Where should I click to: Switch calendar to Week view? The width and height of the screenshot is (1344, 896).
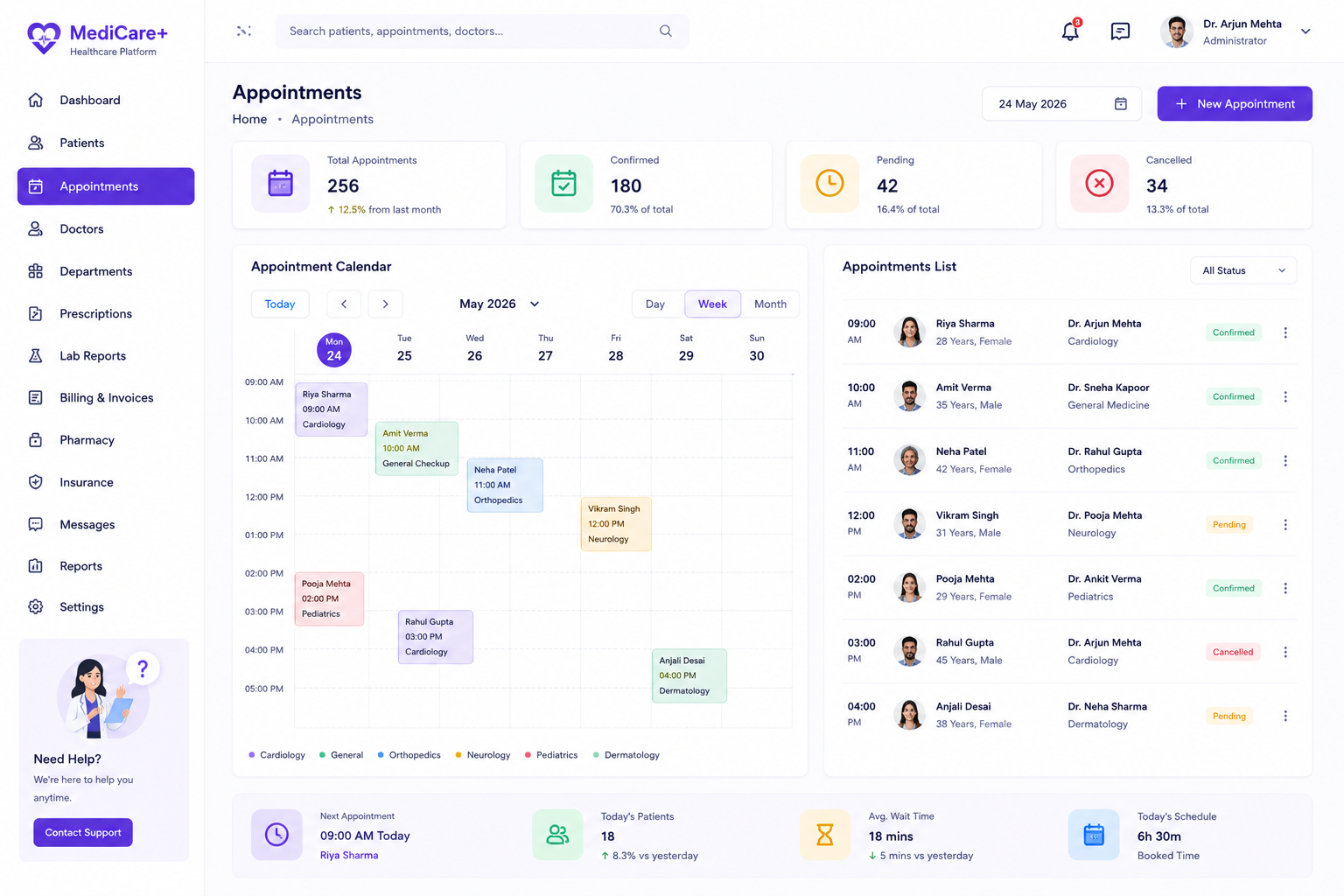[712, 304]
